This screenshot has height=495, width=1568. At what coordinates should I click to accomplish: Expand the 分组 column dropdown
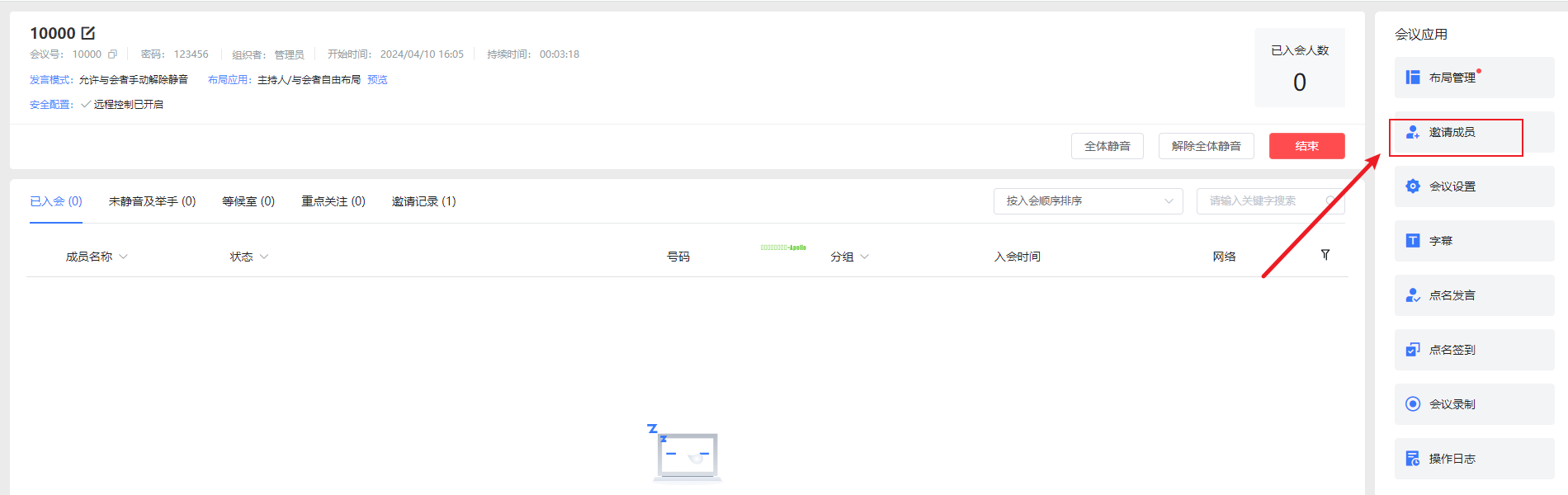point(864,257)
